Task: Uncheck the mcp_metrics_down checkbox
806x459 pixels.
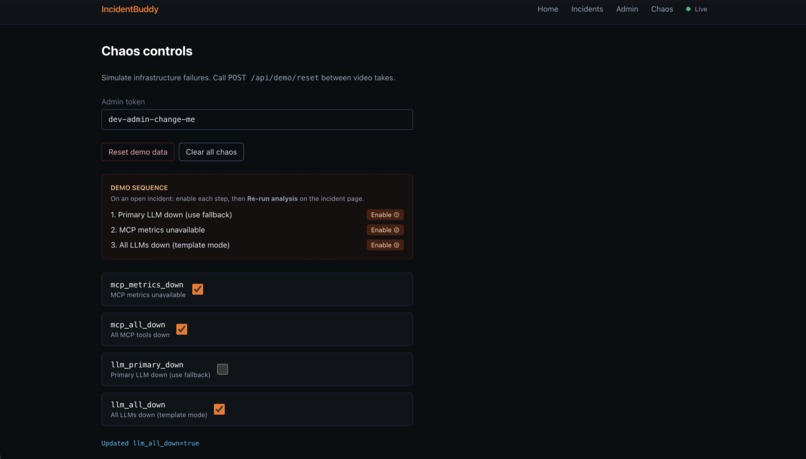Action: tap(197, 289)
